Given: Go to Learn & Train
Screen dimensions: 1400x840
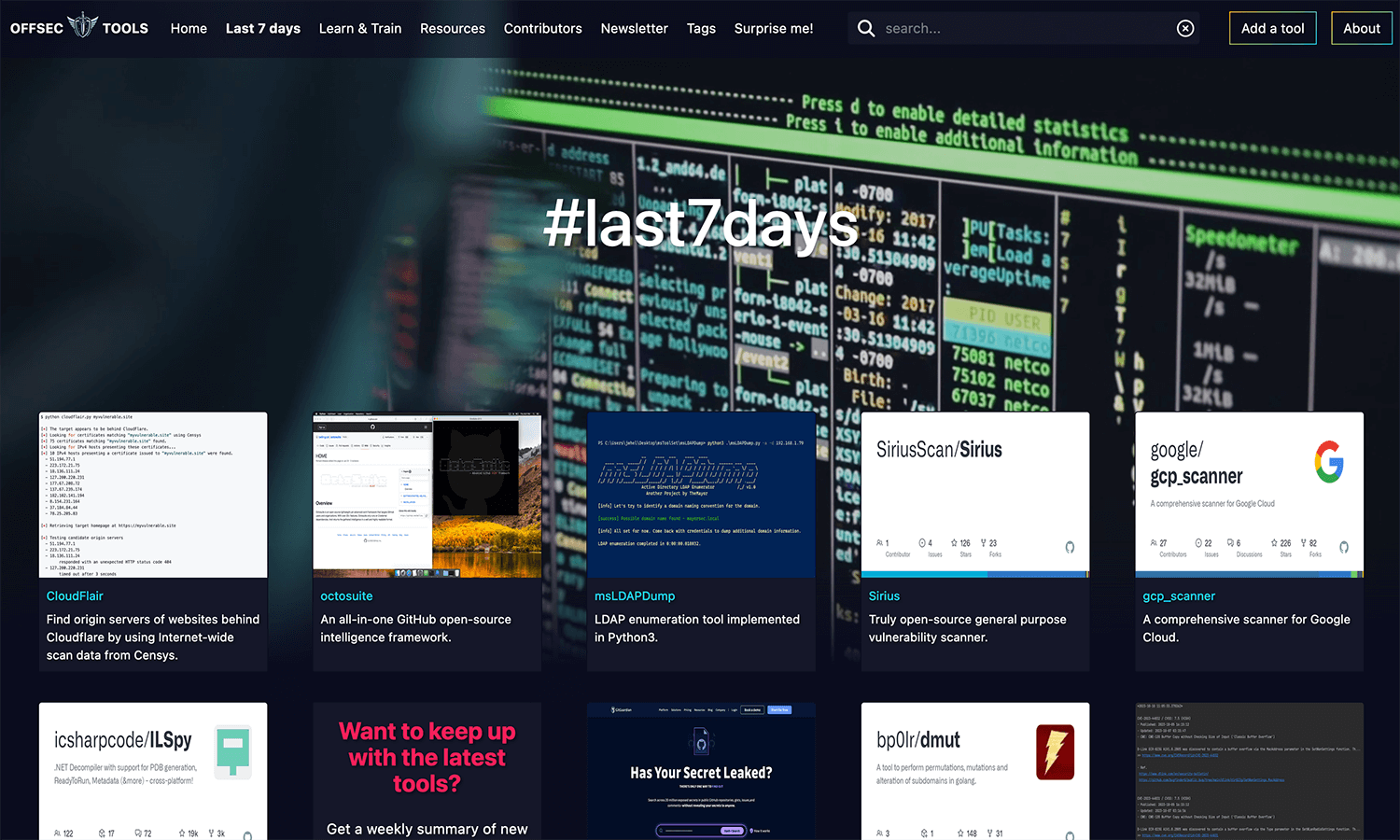Looking at the screenshot, I should (x=360, y=28).
